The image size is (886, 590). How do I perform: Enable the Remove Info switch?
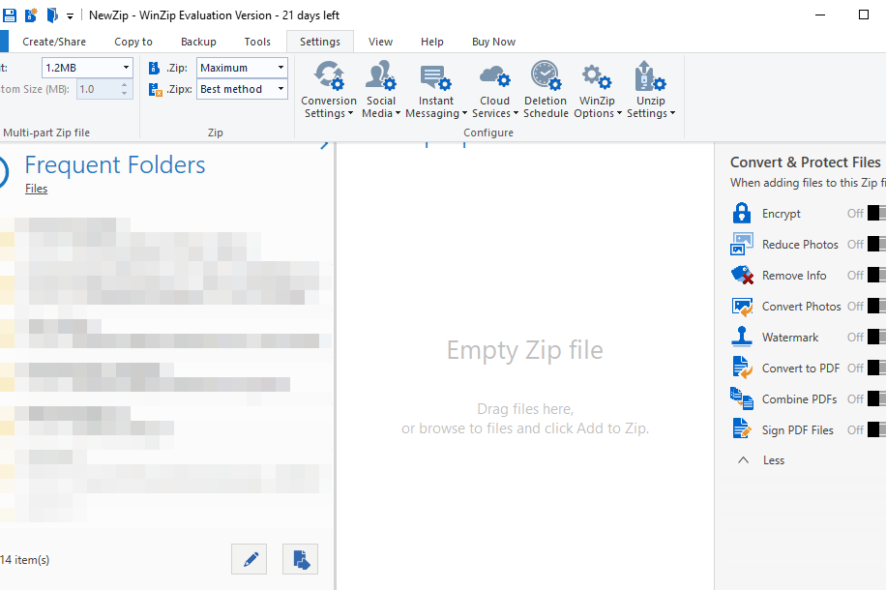[x=876, y=275]
